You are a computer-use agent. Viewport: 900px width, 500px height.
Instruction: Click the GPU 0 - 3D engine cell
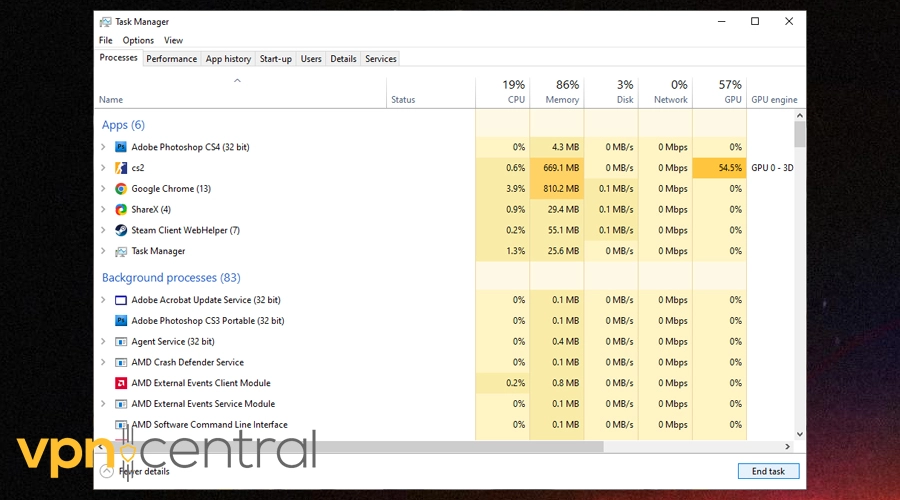(x=772, y=168)
